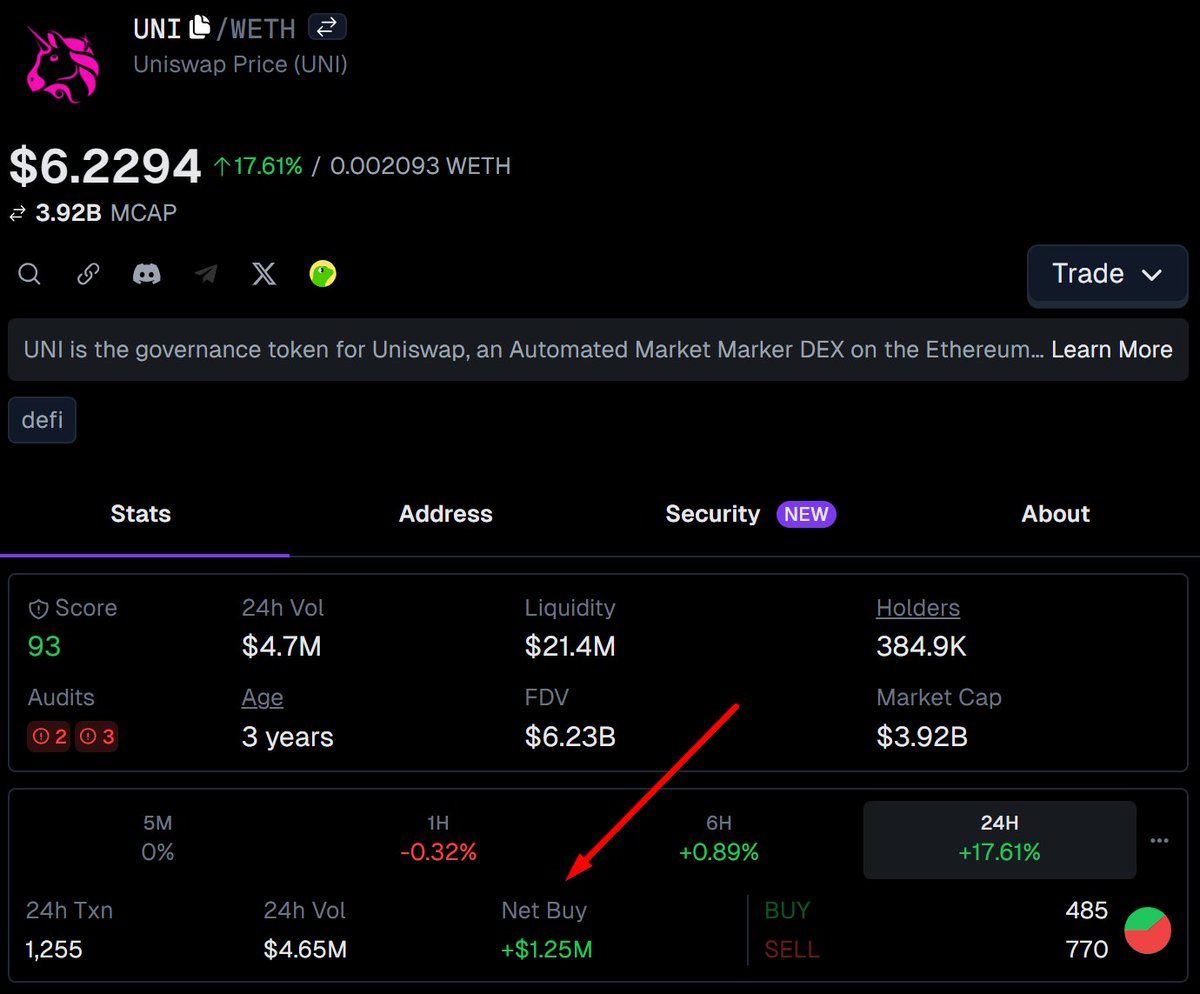Screen dimensions: 1200x994
Task: Click the FDV value $6.23B
Action: tap(570, 738)
